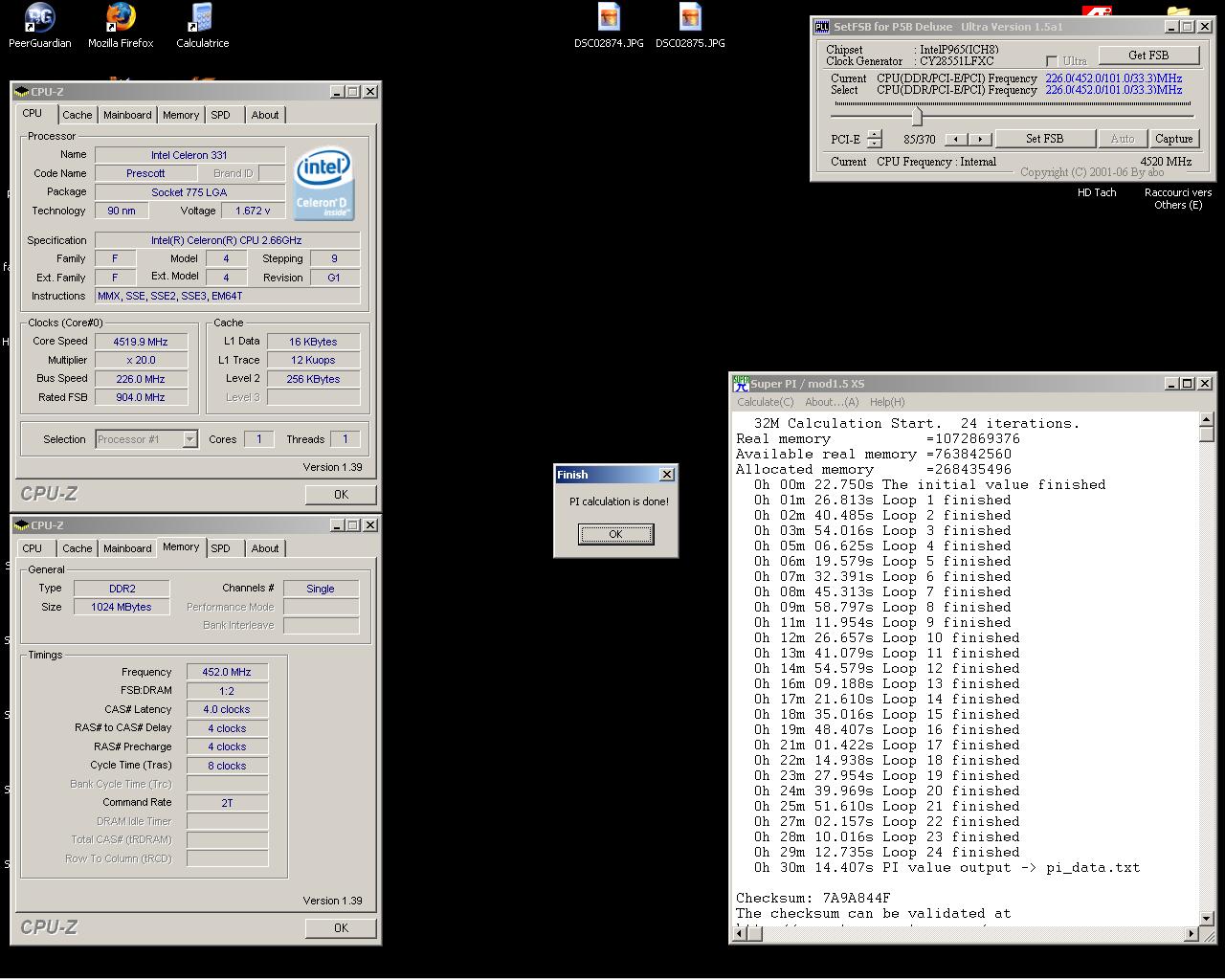This screenshot has width=1225, height=980.
Task: Click the Capture button in SetFSB
Action: click(x=1173, y=139)
